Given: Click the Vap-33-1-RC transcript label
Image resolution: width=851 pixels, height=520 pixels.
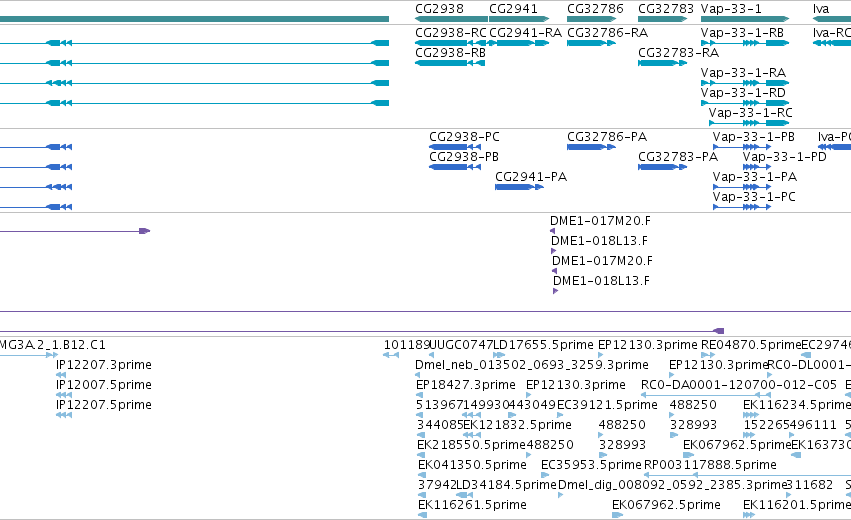Looking at the screenshot, I should [x=751, y=113].
